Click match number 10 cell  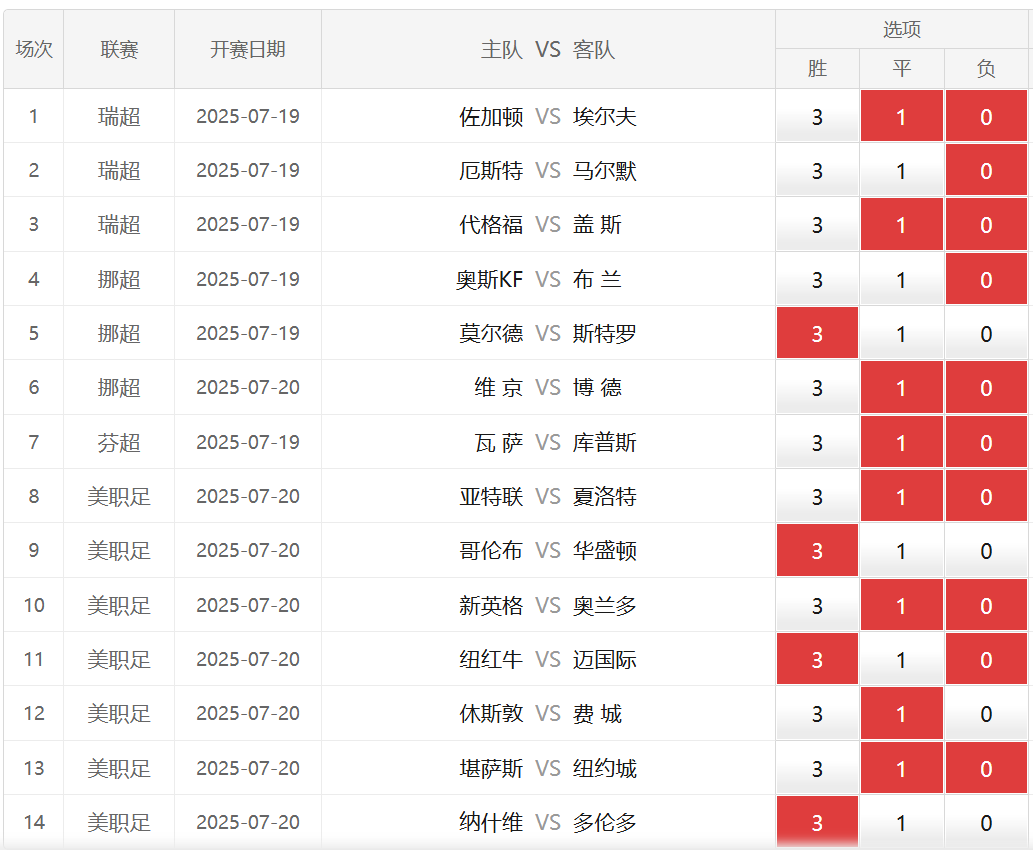click(x=34, y=605)
